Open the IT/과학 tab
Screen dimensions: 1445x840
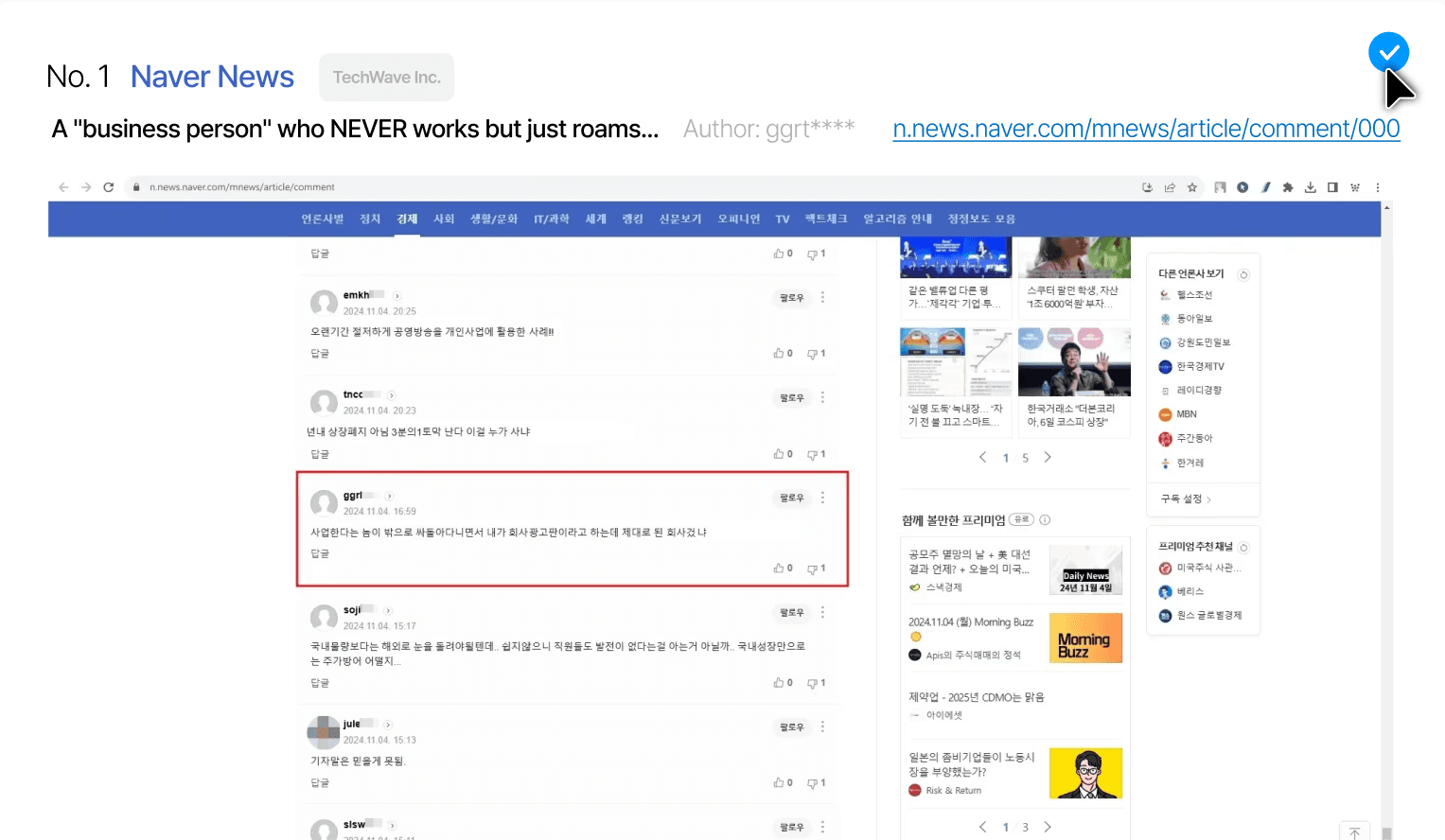552,219
